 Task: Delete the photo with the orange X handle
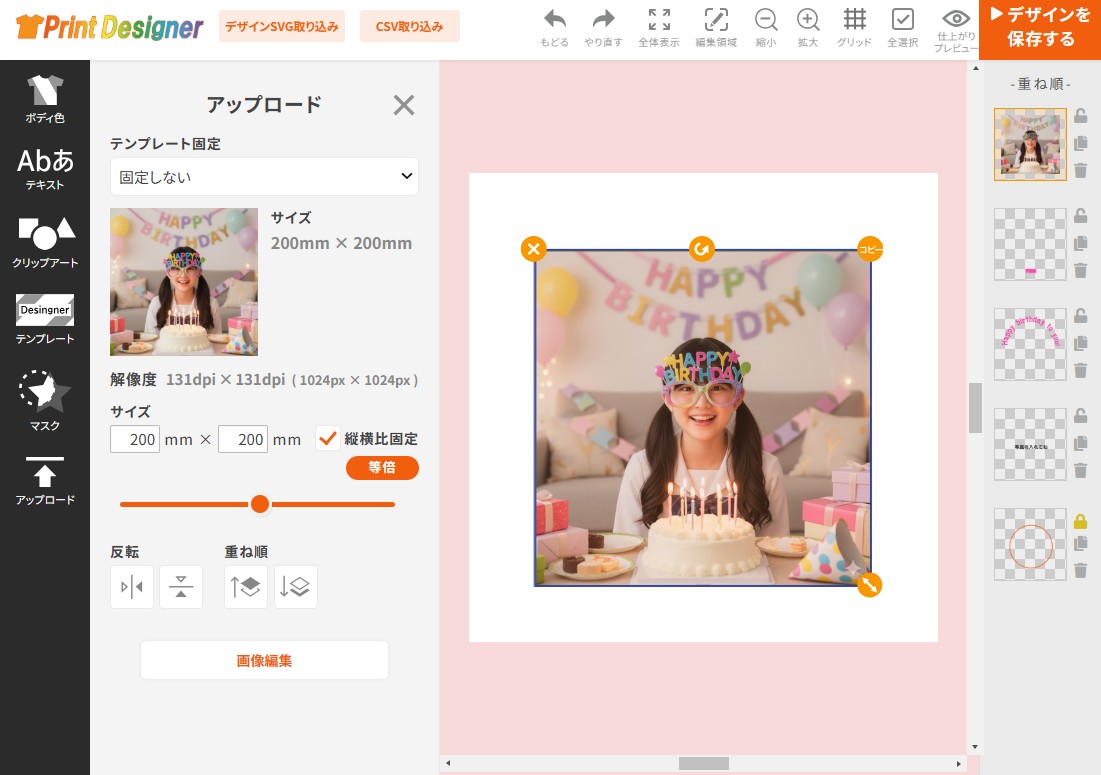coord(533,248)
